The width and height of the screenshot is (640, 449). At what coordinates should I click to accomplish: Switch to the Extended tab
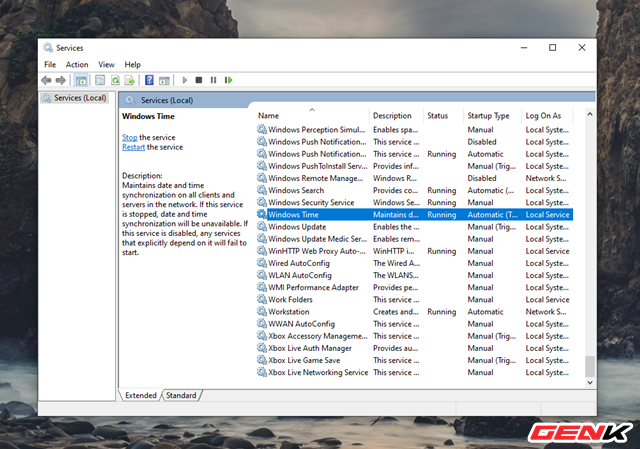pyautogui.click(x=141, y=395)
